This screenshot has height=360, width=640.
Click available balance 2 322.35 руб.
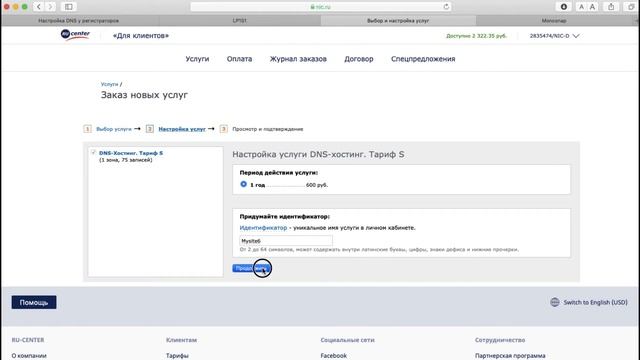(x=476, y=36)
